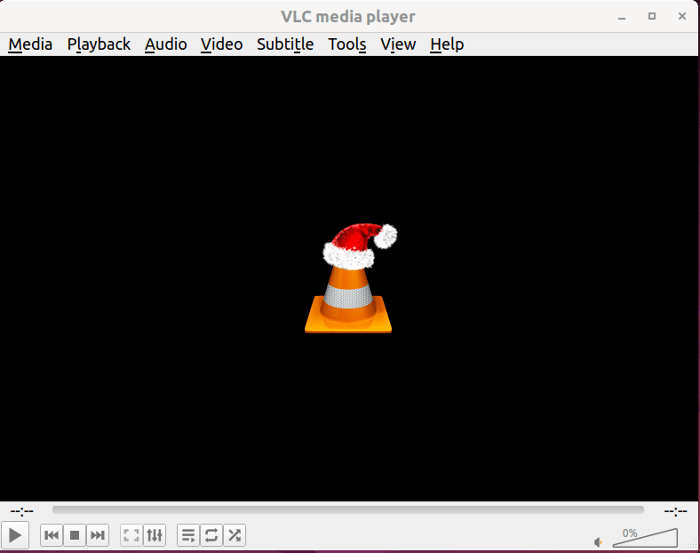
Task: Open the Playback menu
Action: (99, 44)
